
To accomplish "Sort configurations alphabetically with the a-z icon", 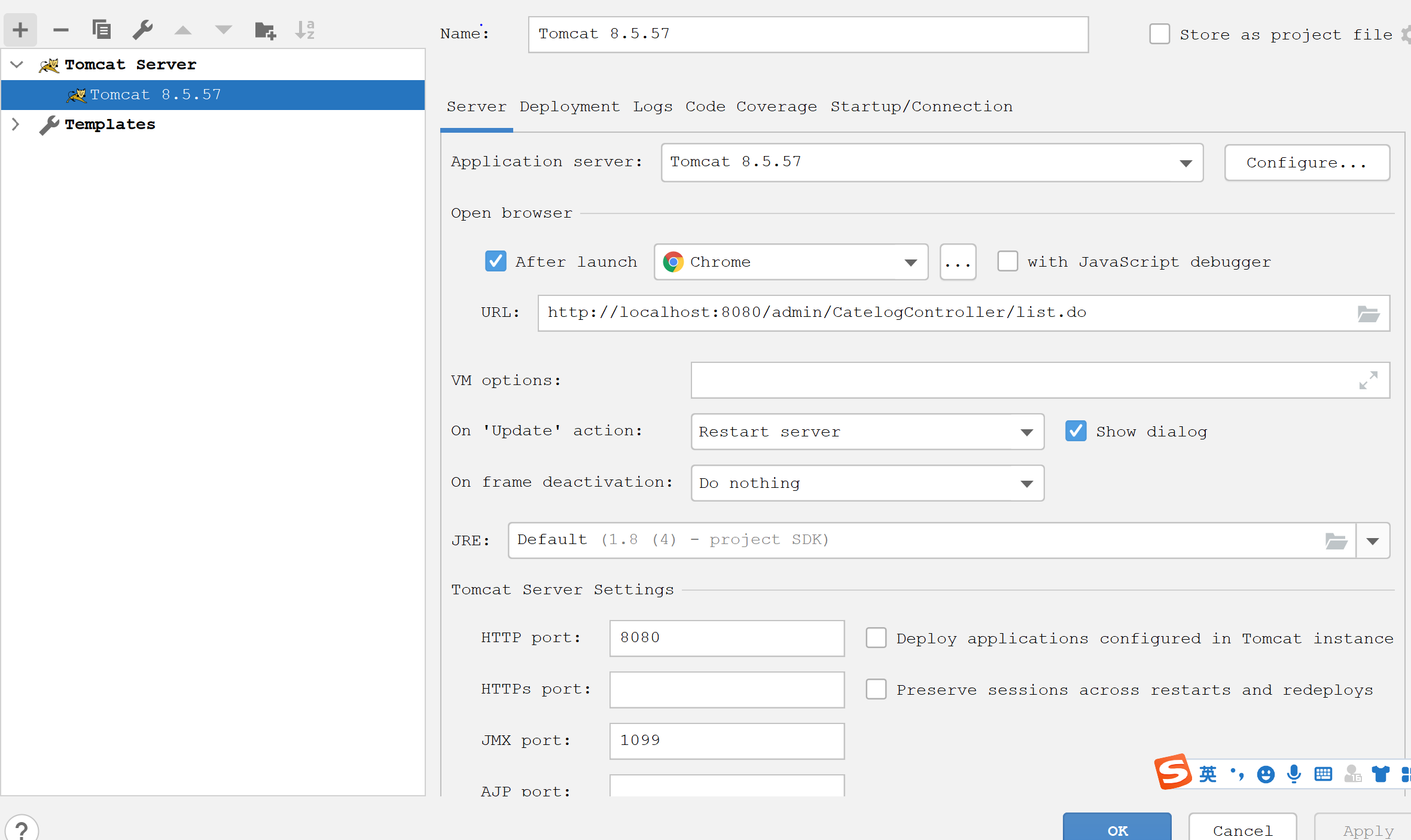I will tap(305, 30).
